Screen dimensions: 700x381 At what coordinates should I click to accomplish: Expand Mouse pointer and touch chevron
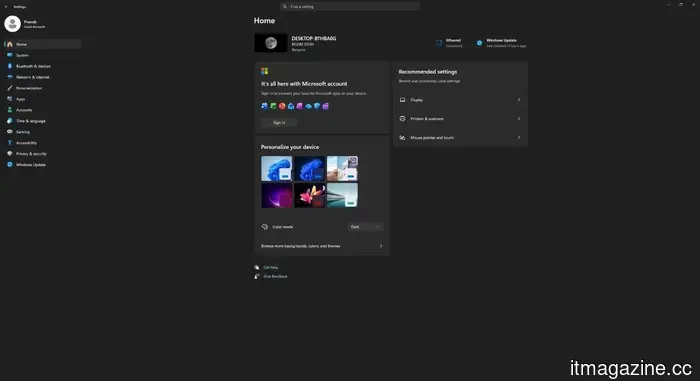[x=519, y=138]
